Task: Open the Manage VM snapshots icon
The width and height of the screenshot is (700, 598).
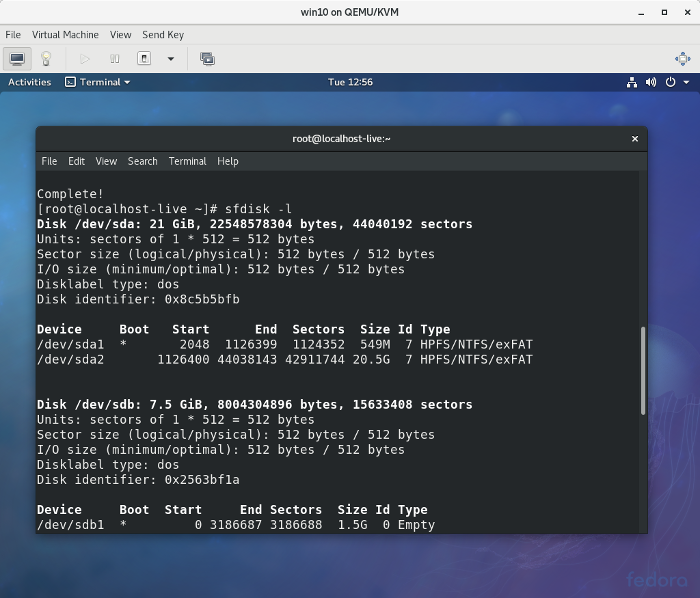Action: [x=207, y=59]
